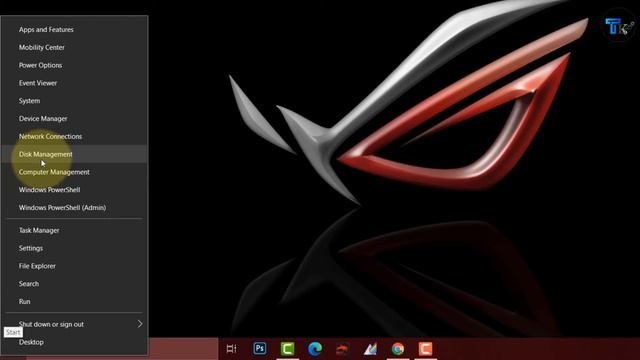This screenshot has width=640, height=360.
Task: Open Settings from the menu
Action: (74, 248)
